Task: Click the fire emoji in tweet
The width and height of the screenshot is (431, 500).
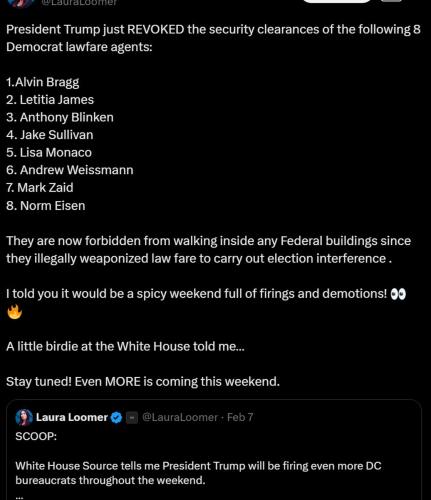Action: (x=14, y=312)
